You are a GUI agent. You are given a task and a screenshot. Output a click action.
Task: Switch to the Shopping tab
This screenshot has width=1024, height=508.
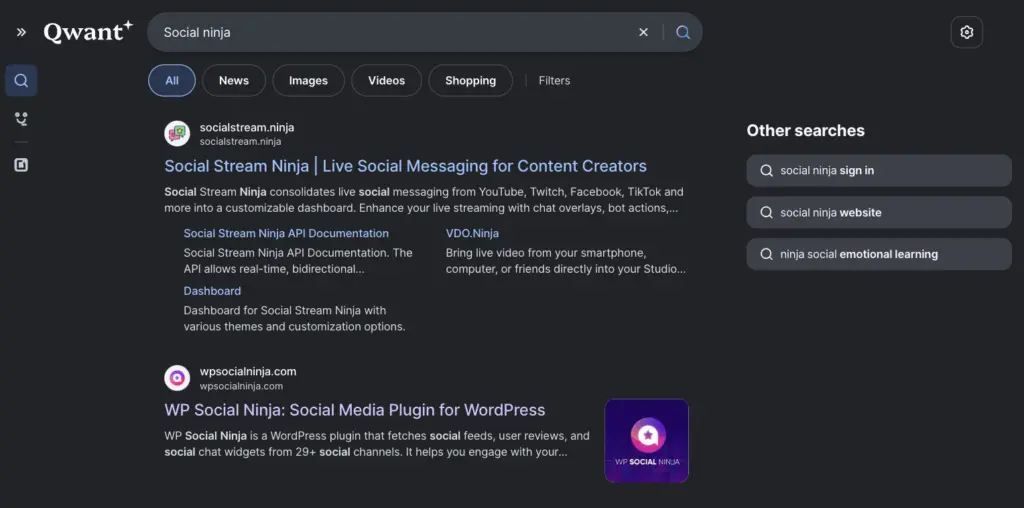coord(470,80)
